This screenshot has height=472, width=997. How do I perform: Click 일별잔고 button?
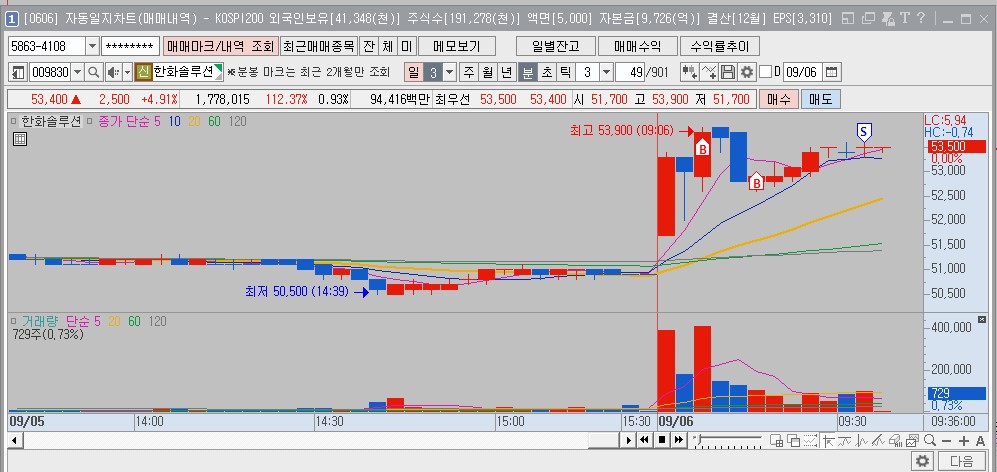(555, 46)
